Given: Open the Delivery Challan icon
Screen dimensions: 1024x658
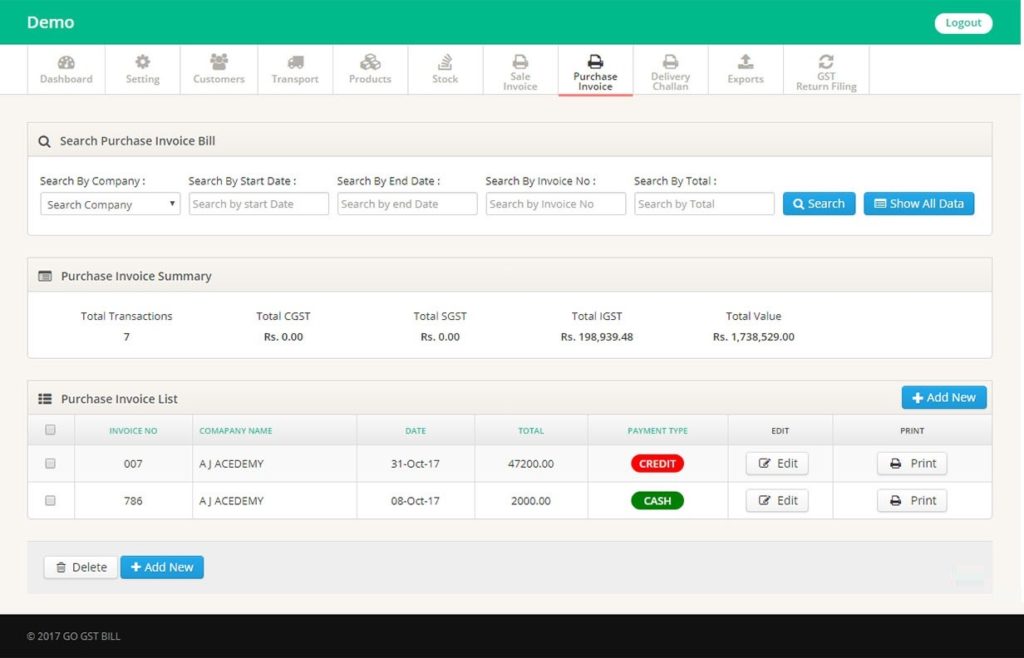Looking at the screenshot, I should pyautogui.click(x=670, y=62).
